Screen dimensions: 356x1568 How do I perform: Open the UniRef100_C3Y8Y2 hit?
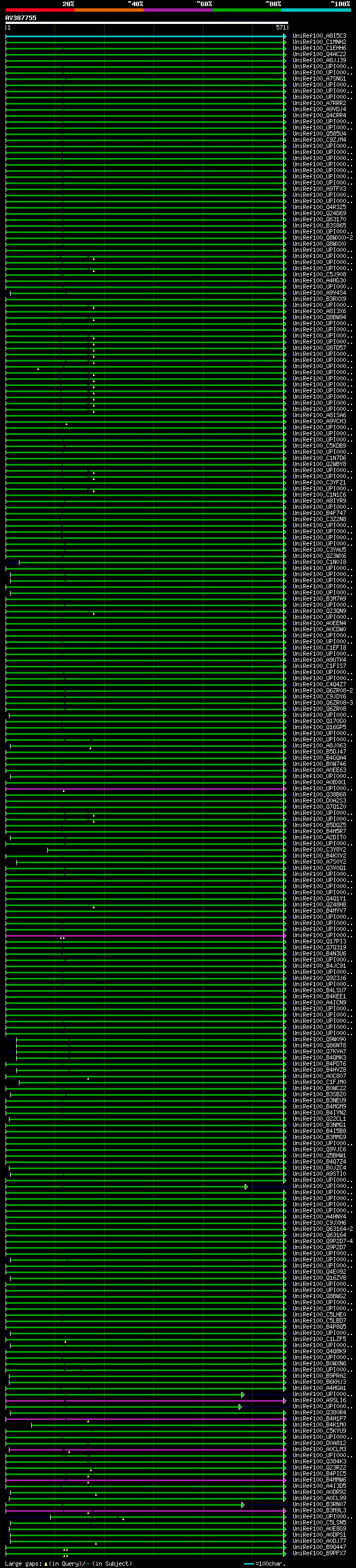click(319, 850)
